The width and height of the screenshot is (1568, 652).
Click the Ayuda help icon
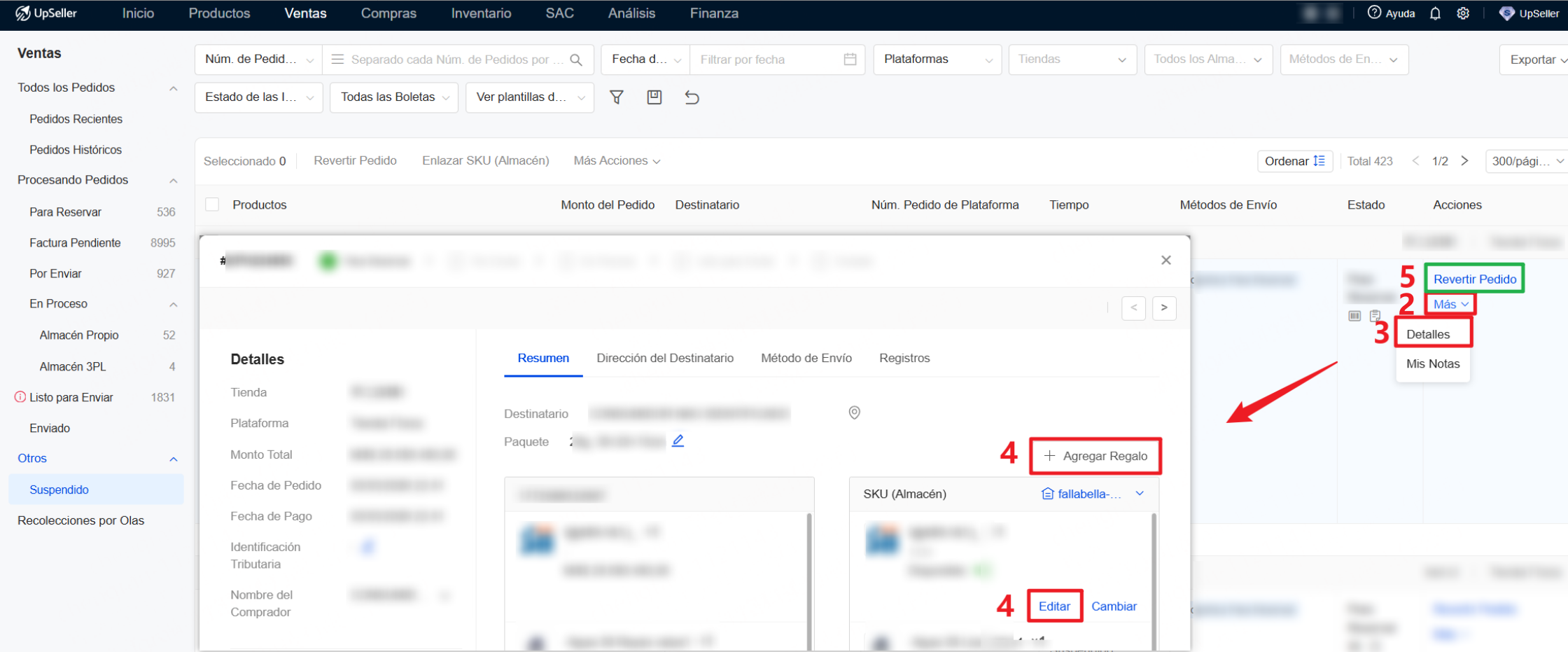pos(1375,13)
